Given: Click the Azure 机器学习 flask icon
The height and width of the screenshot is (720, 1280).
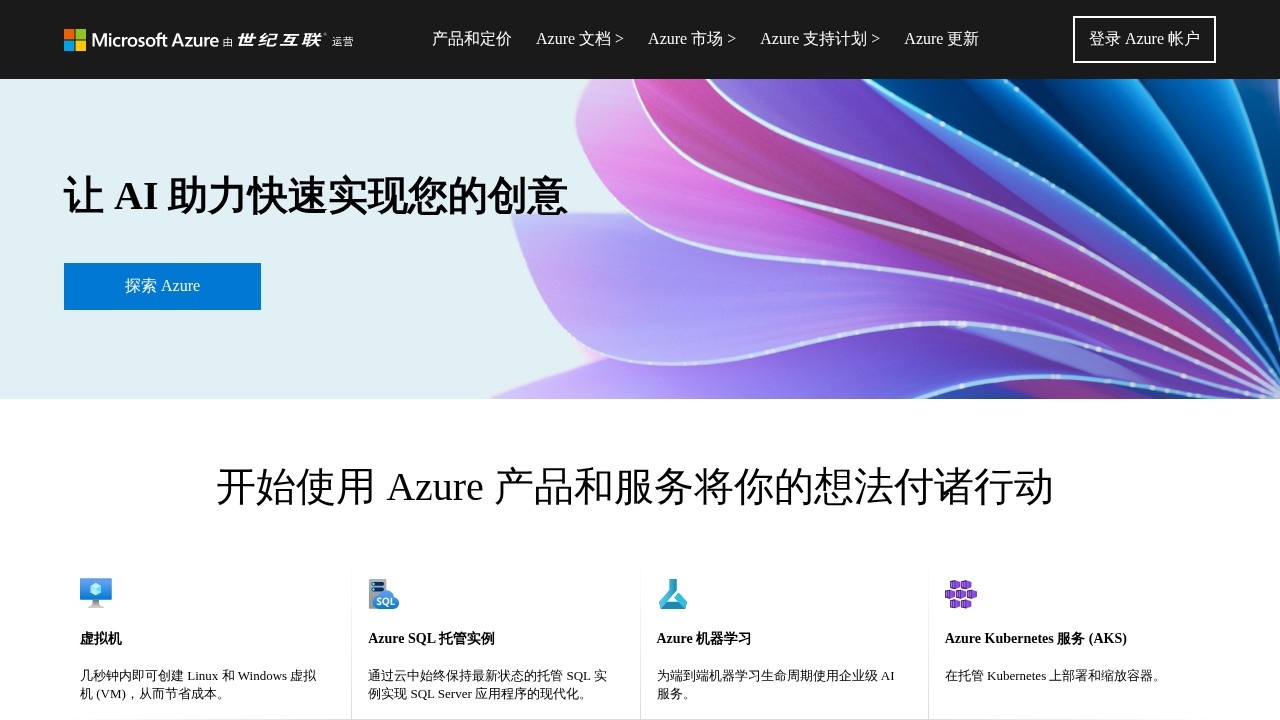Looking at the screenshot, I should click(672, 592).
